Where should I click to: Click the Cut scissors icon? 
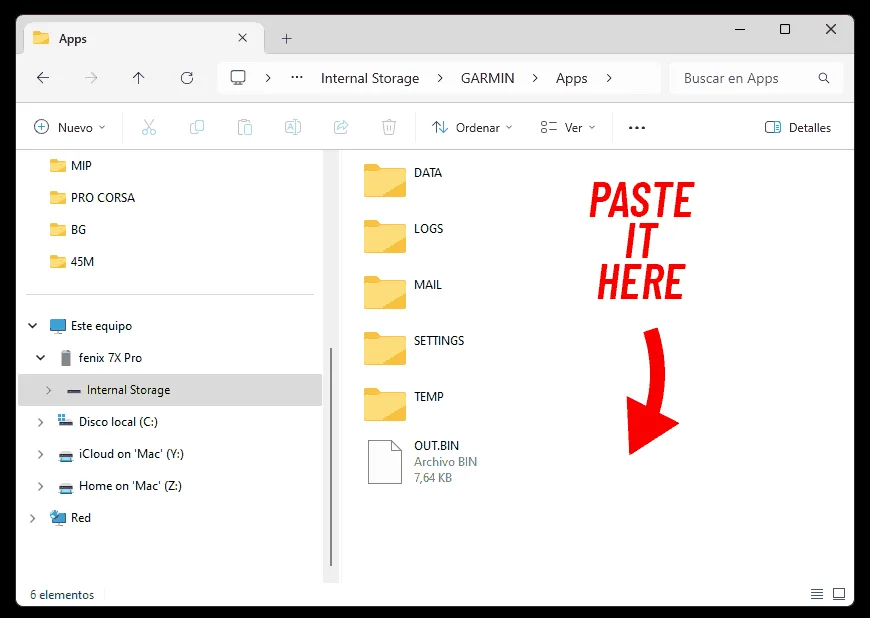tap(149, 127)
